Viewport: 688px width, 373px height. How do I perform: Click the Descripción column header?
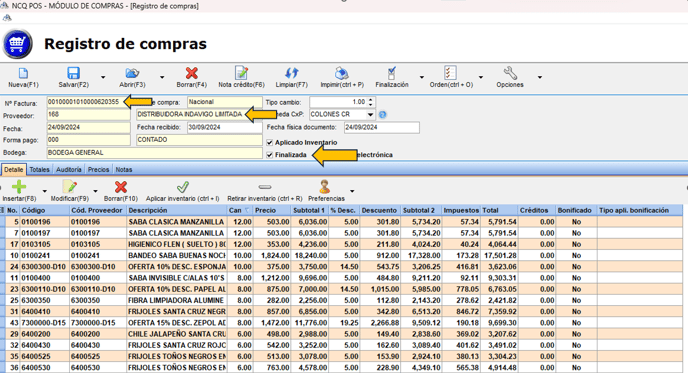pyautogui.click(x=177, y=210)
